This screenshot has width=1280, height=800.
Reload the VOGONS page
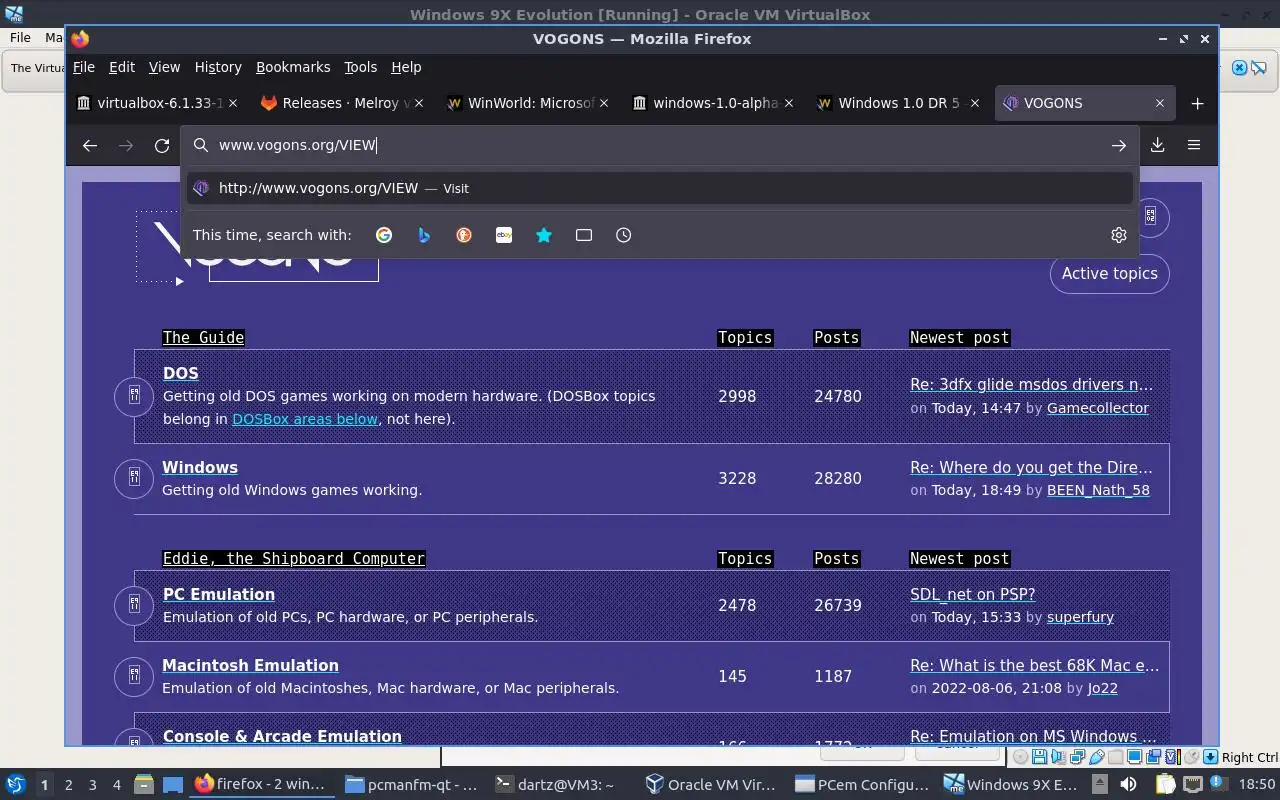click(162, 145)
